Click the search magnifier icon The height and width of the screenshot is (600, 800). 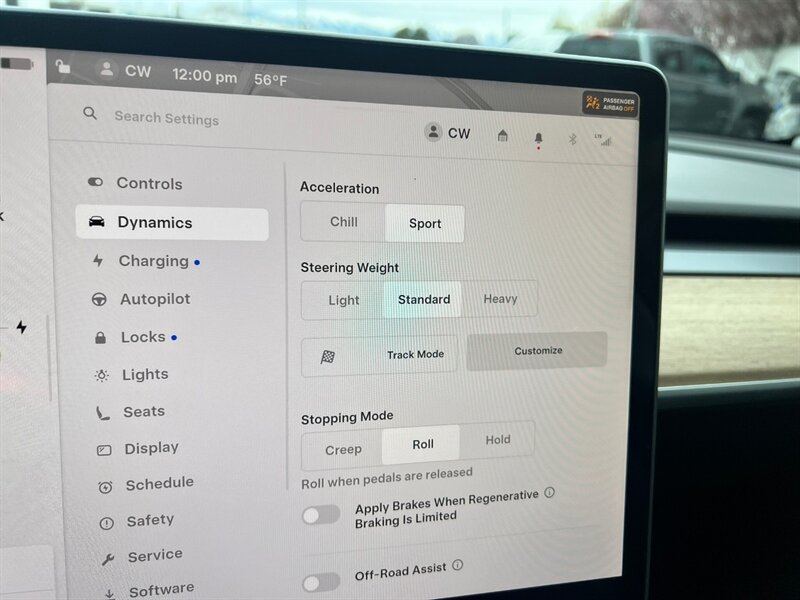90,114
